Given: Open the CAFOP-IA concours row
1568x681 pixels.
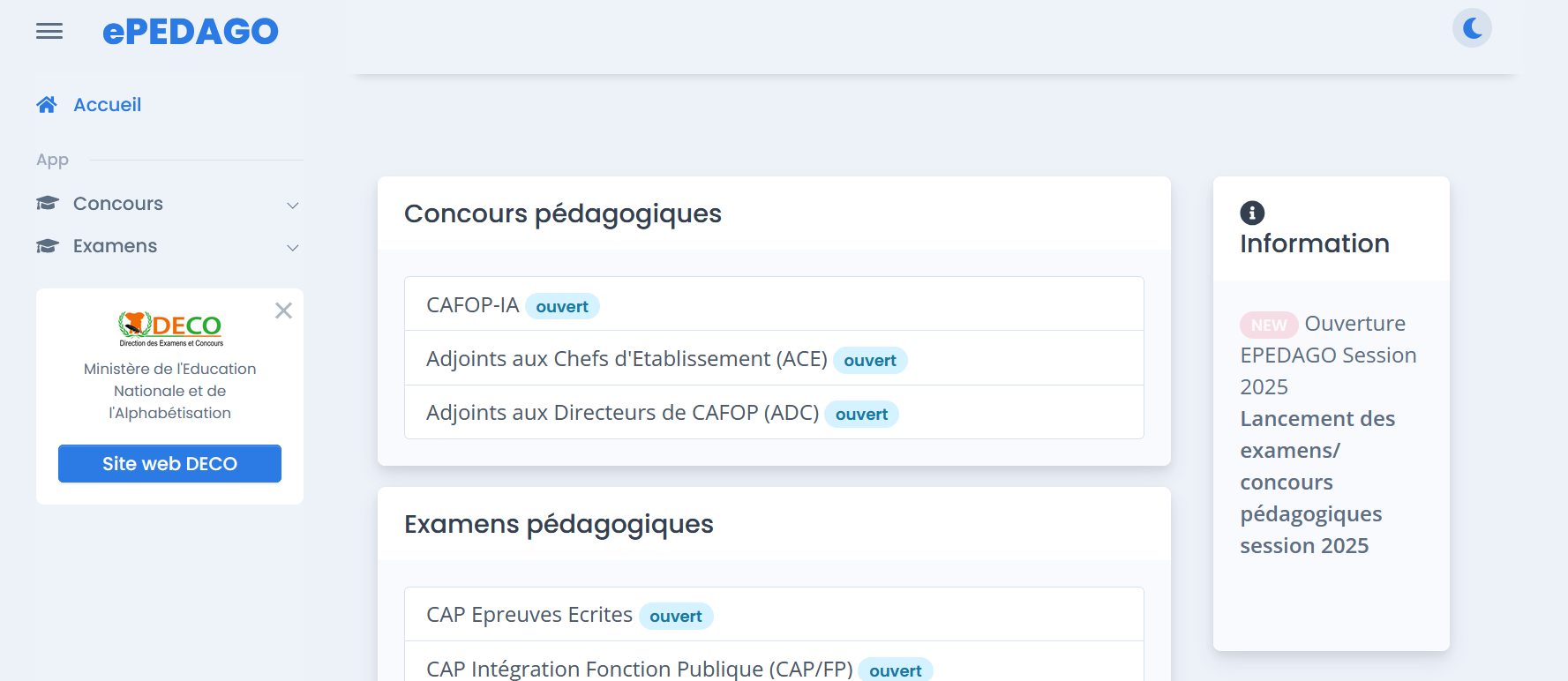Looking at the screenshot, I should pyautogui.click(x=774, y=304).
